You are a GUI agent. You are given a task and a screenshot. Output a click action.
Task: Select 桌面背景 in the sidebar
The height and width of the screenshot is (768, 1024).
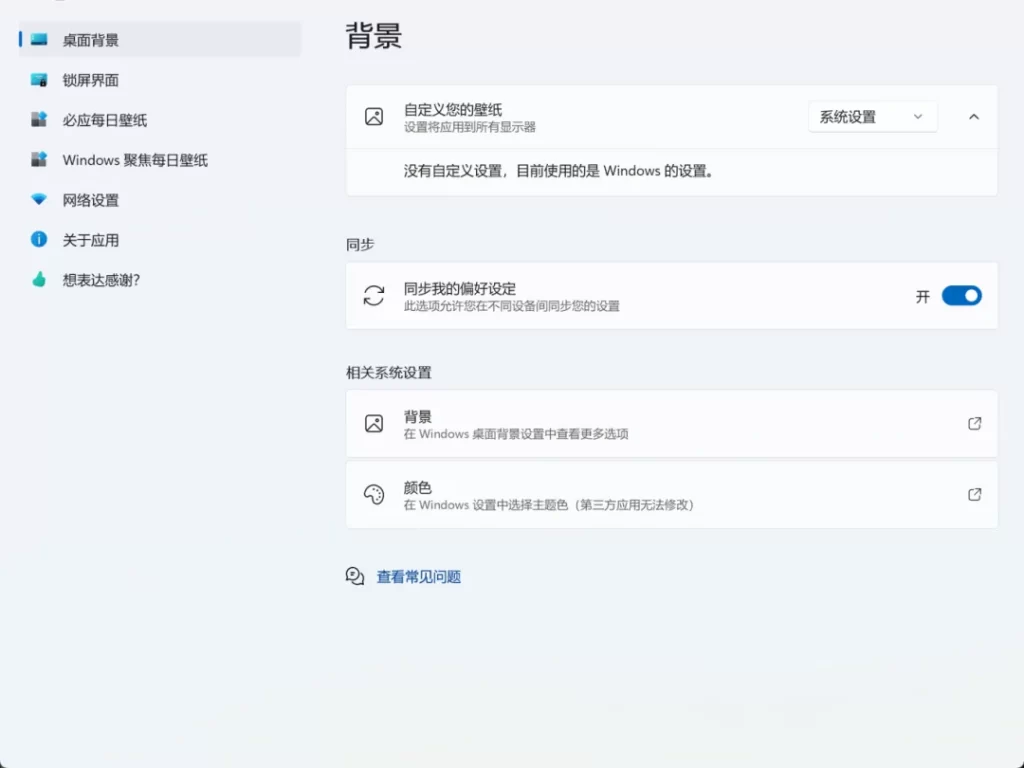point(160,40)
